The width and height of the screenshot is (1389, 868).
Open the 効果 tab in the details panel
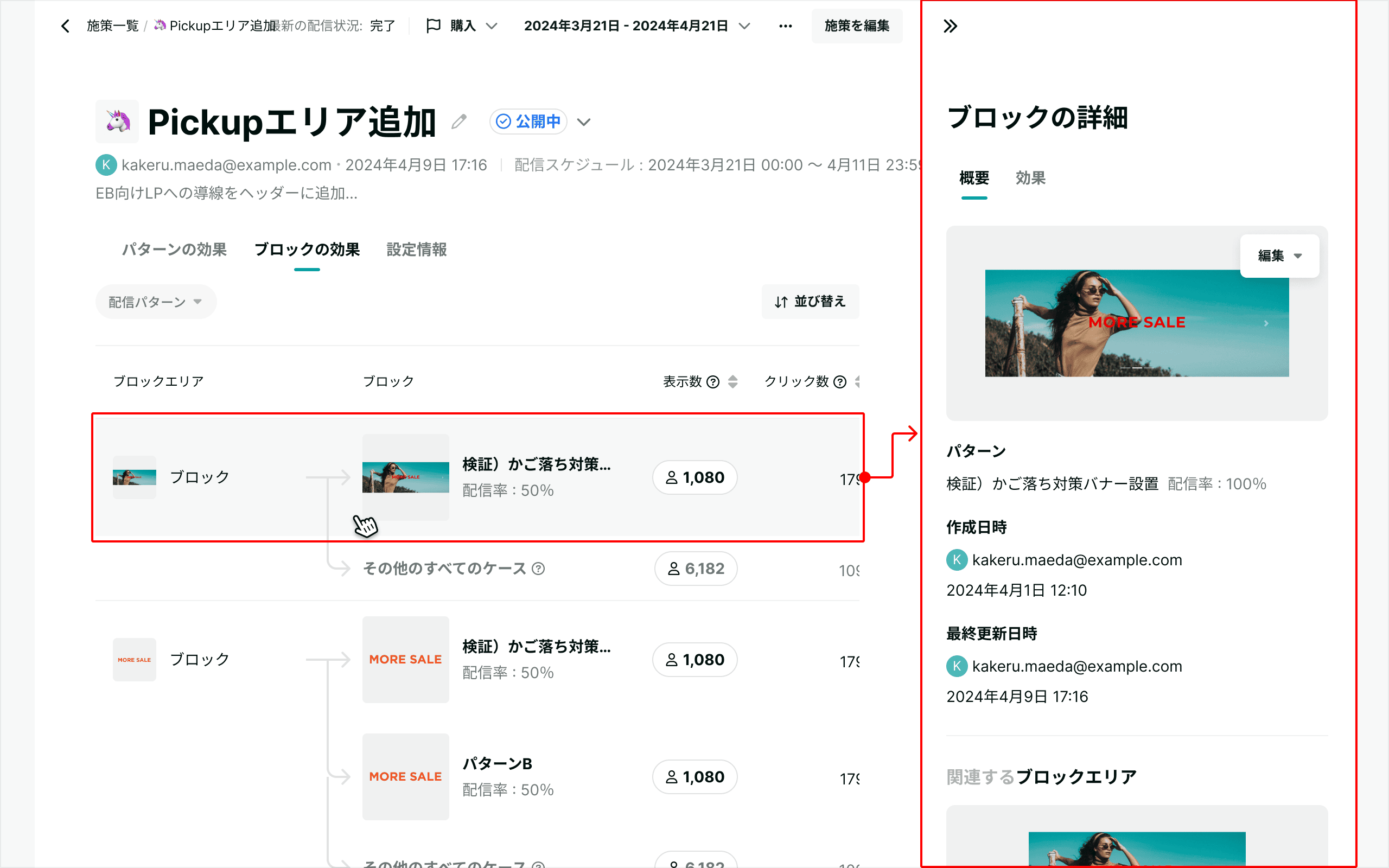[x=1030, y=178]
